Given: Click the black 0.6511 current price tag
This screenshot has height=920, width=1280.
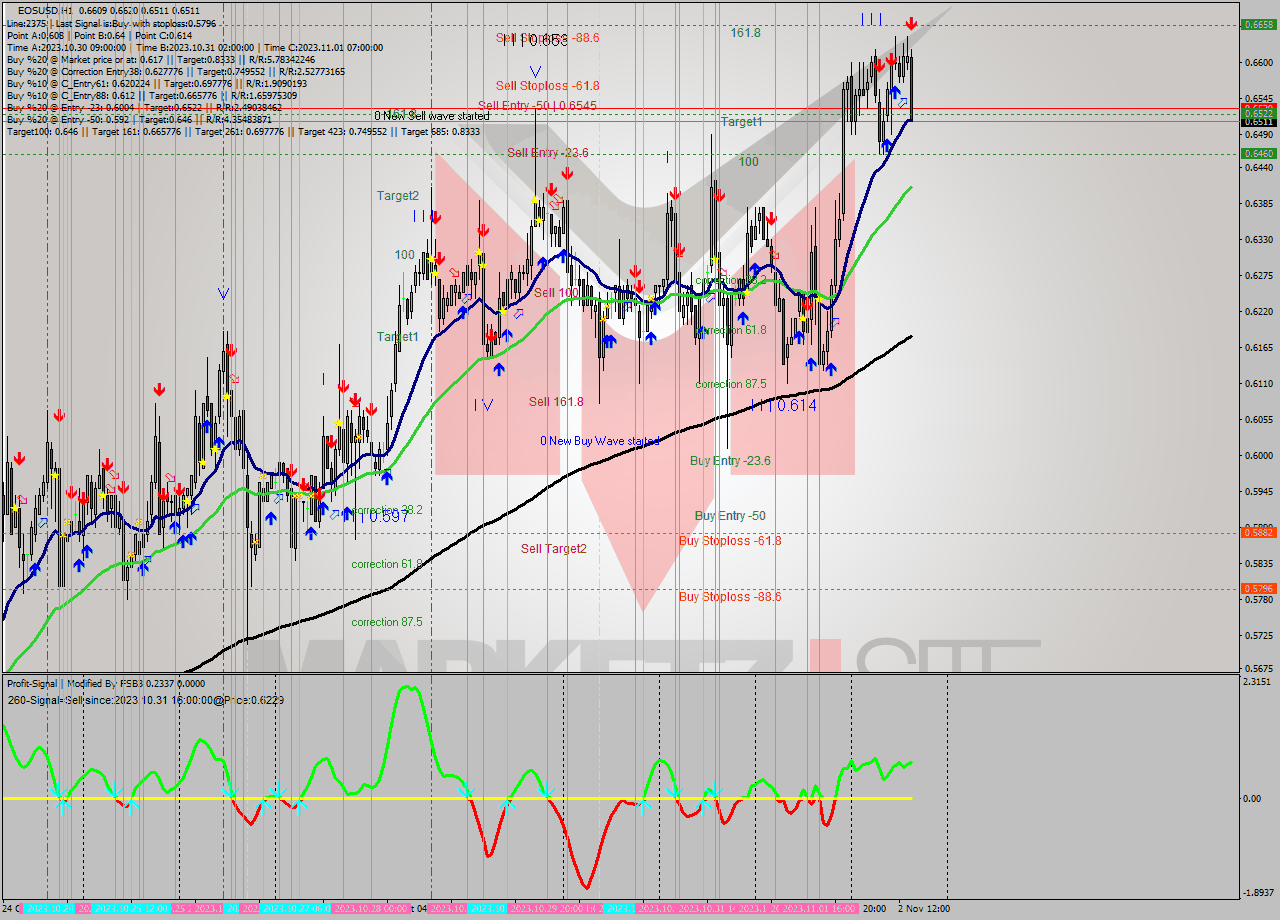Looking at the screenshot, I should tap(1257, 122).
